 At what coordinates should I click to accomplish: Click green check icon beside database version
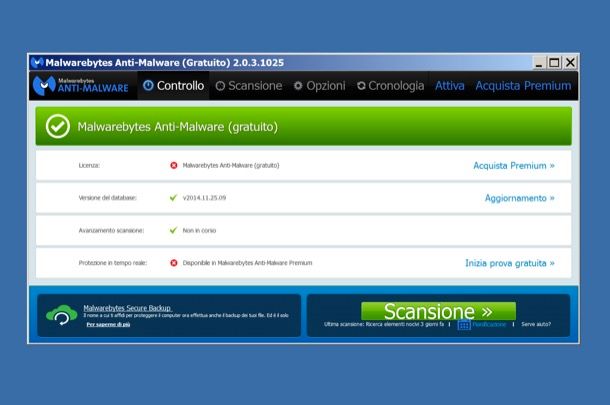[174, 198]
